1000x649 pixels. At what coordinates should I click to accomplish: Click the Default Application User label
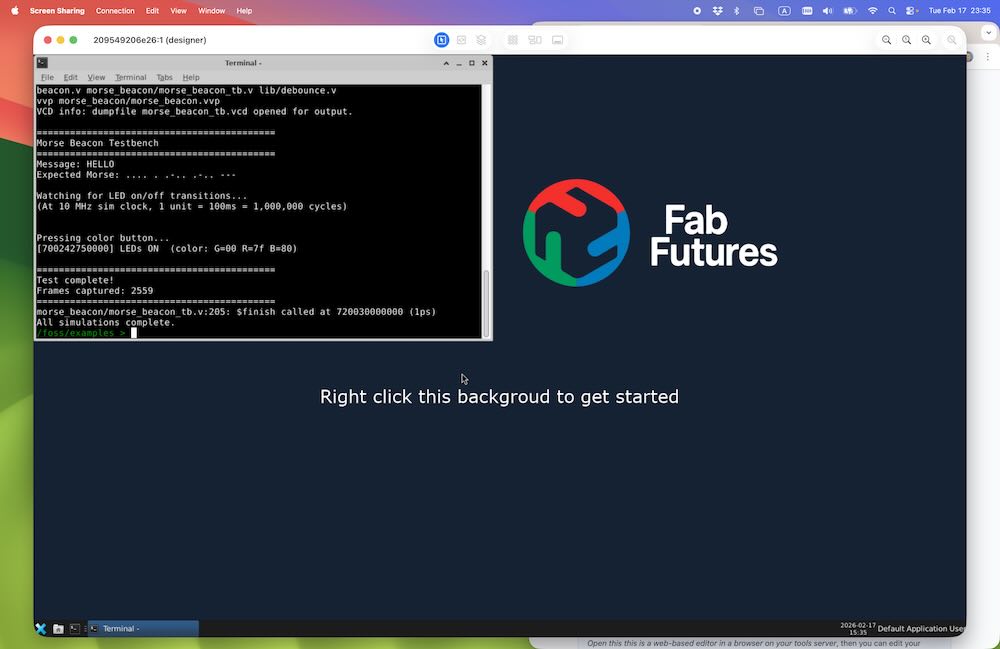(x=920, y=629)
